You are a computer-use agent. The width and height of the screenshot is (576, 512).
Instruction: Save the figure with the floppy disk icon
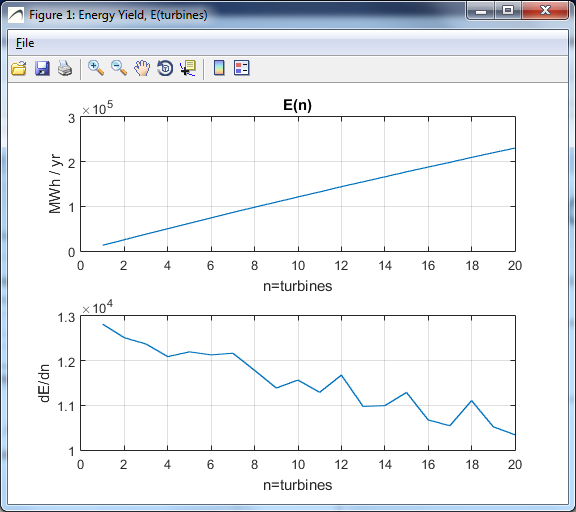pyautogui.click(x=42, y=68)
